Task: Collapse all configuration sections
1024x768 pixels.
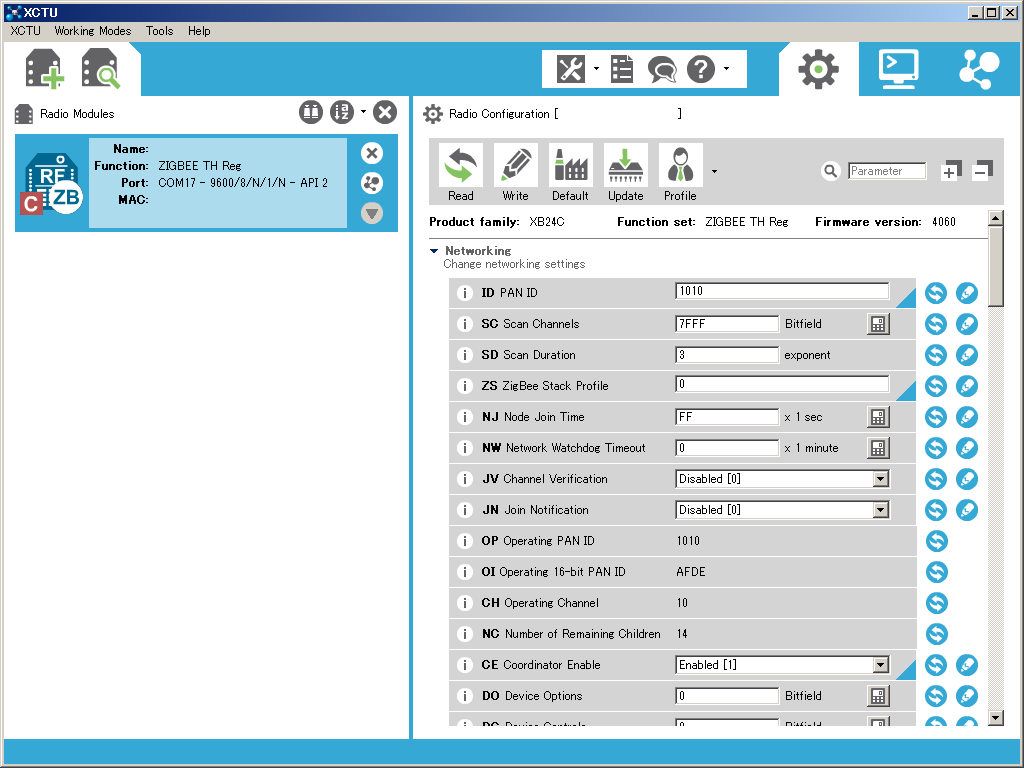Action: pyautogui.click(x=982, y=170)
